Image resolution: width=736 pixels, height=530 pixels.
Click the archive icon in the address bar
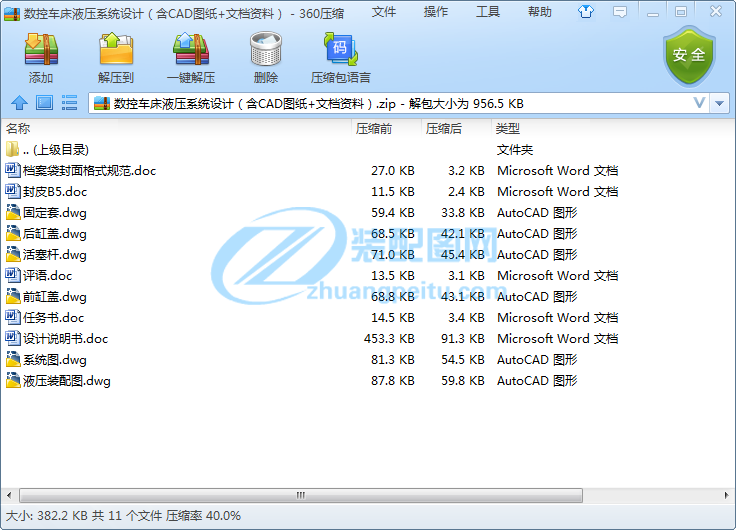click(x=102, y=103)
